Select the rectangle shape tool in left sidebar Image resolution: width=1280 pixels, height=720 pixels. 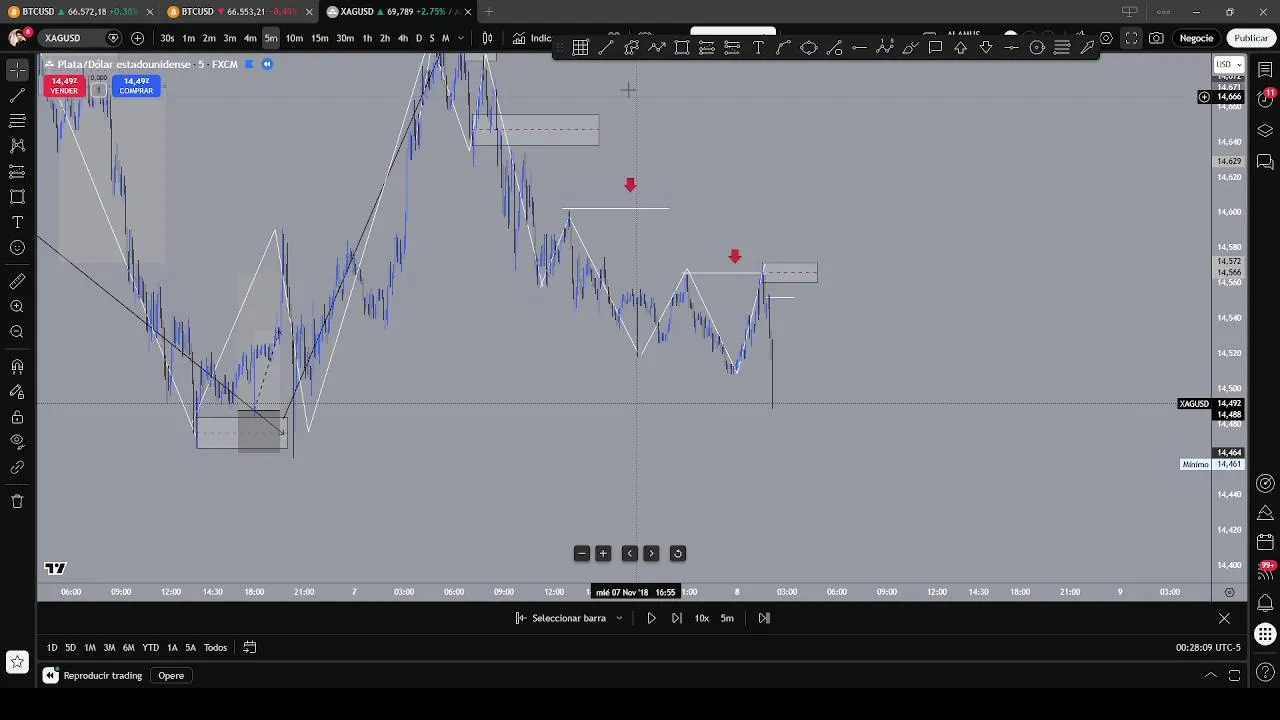[17, 197]
